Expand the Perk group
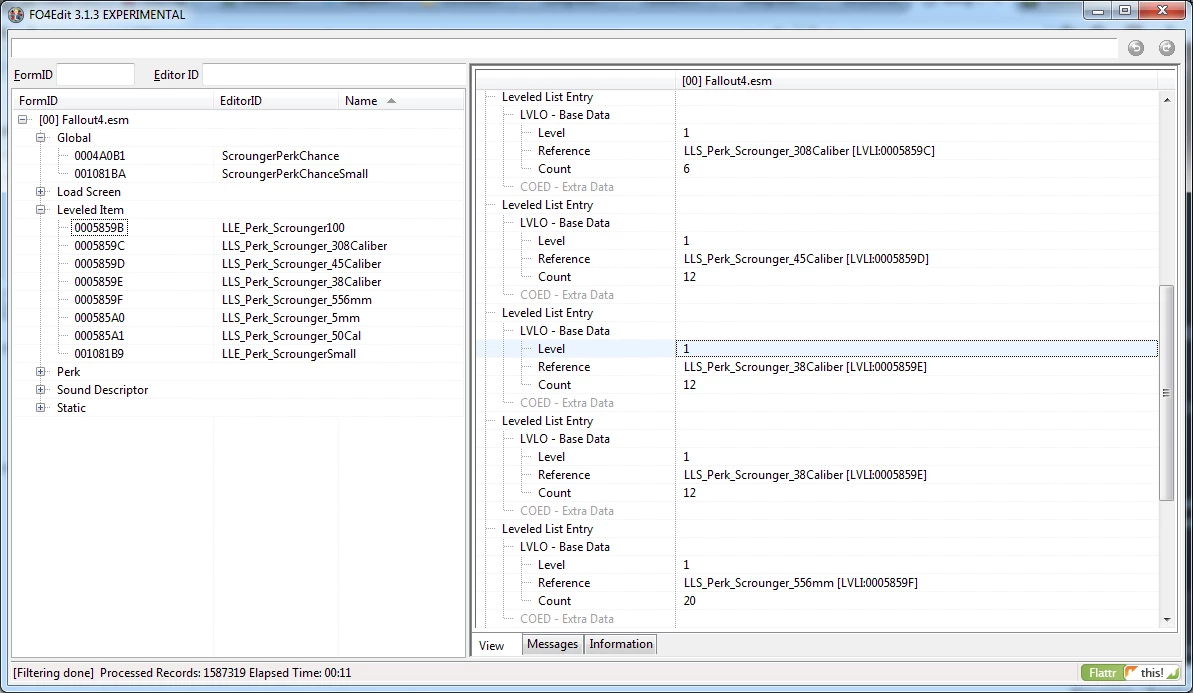This screenshot has height=693, width=1193. click(x=41, y=372)
